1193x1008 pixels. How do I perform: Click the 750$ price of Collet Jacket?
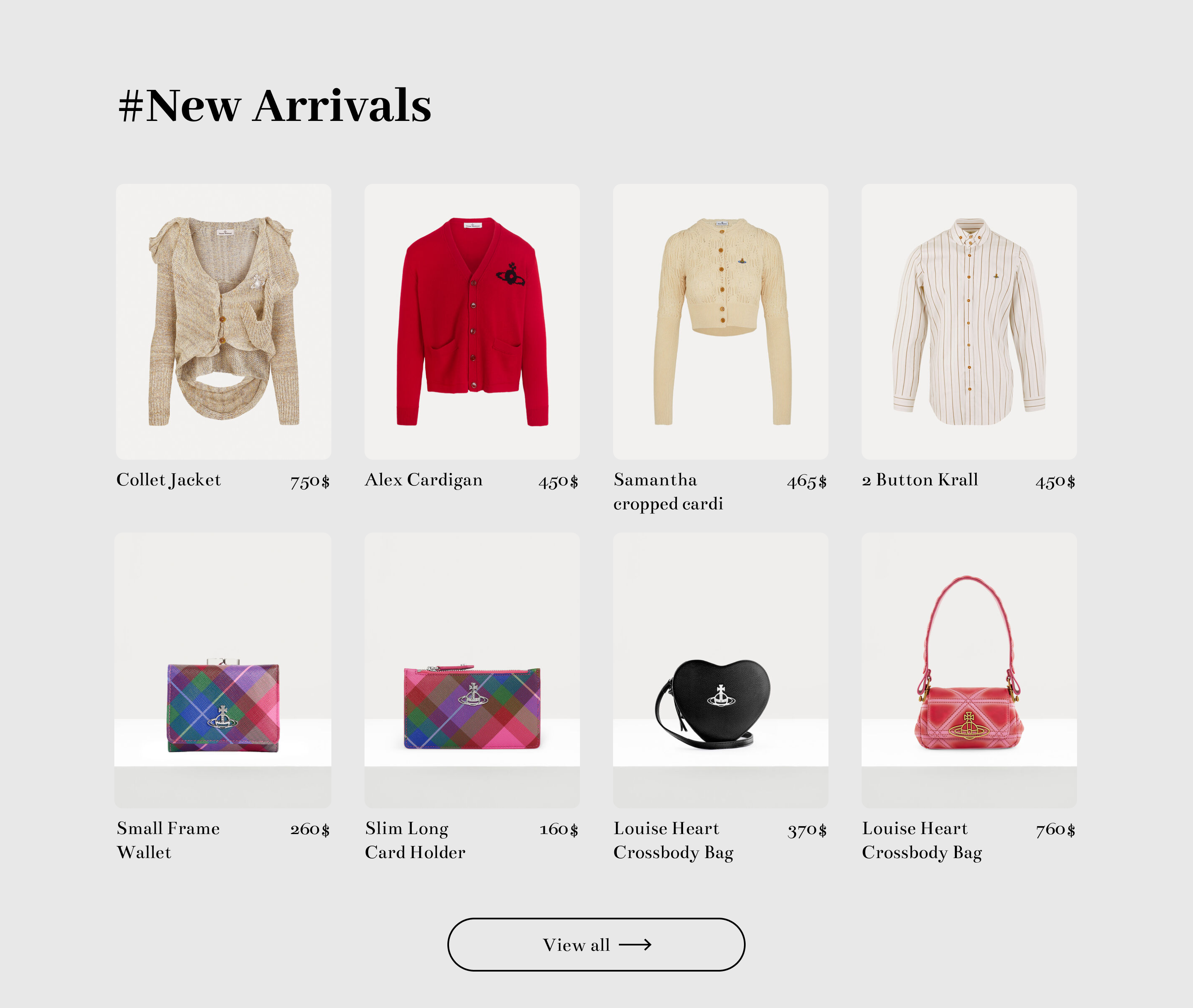click(310, 481)
